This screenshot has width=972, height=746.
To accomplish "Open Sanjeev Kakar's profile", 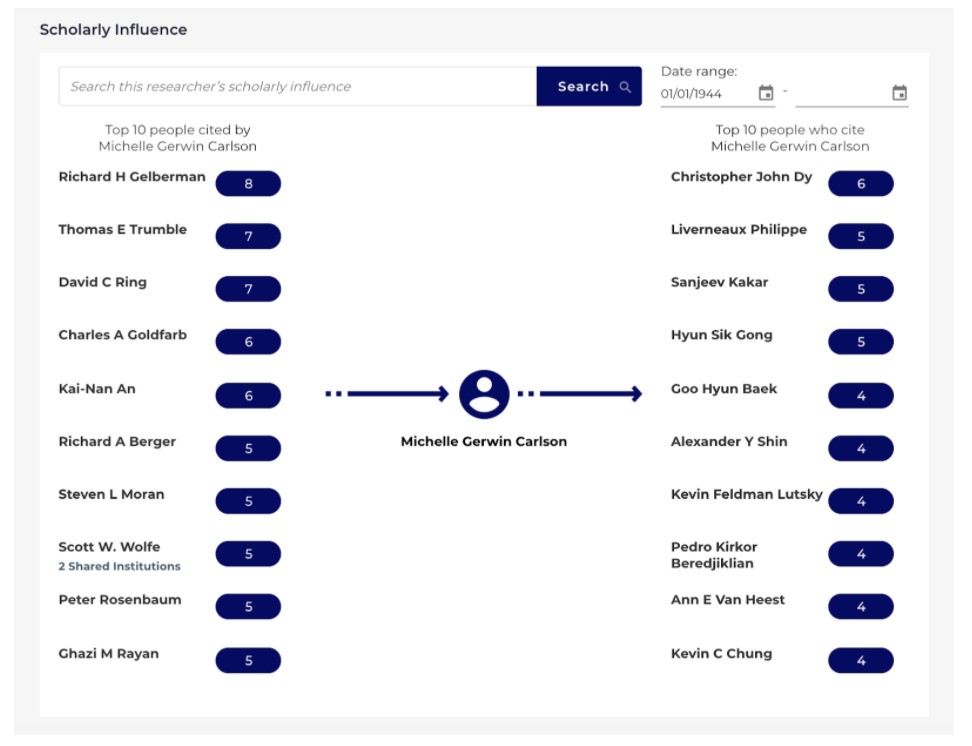I will (720, 282).
